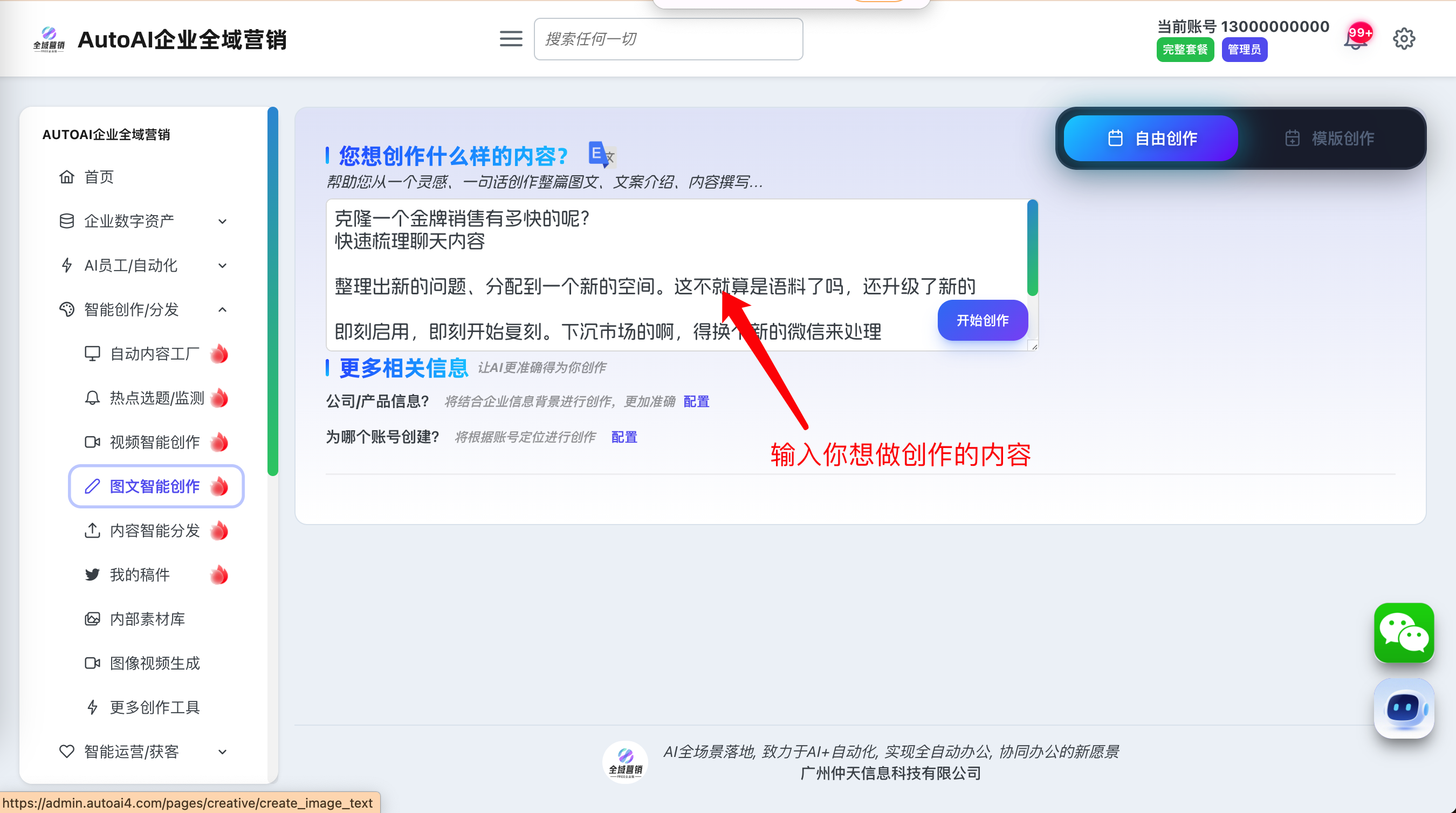
Task: Switch to 自由创作 mode
Action: (x=1151, y=139)
